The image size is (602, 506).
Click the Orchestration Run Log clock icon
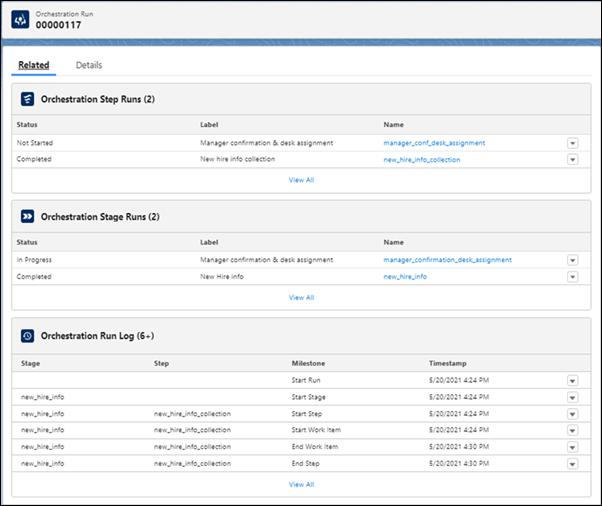coord(27,336)
